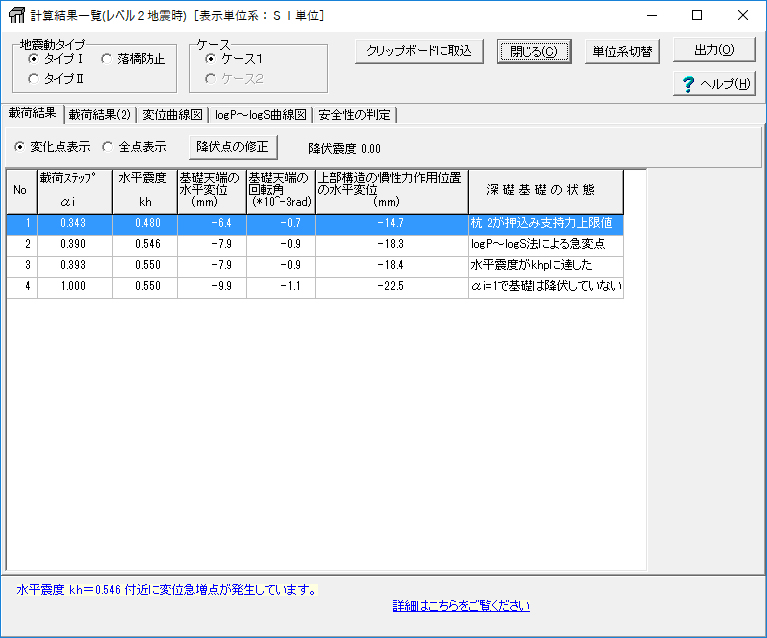
Task: Click the 出力(O) button
Action: tap(713, 51)
